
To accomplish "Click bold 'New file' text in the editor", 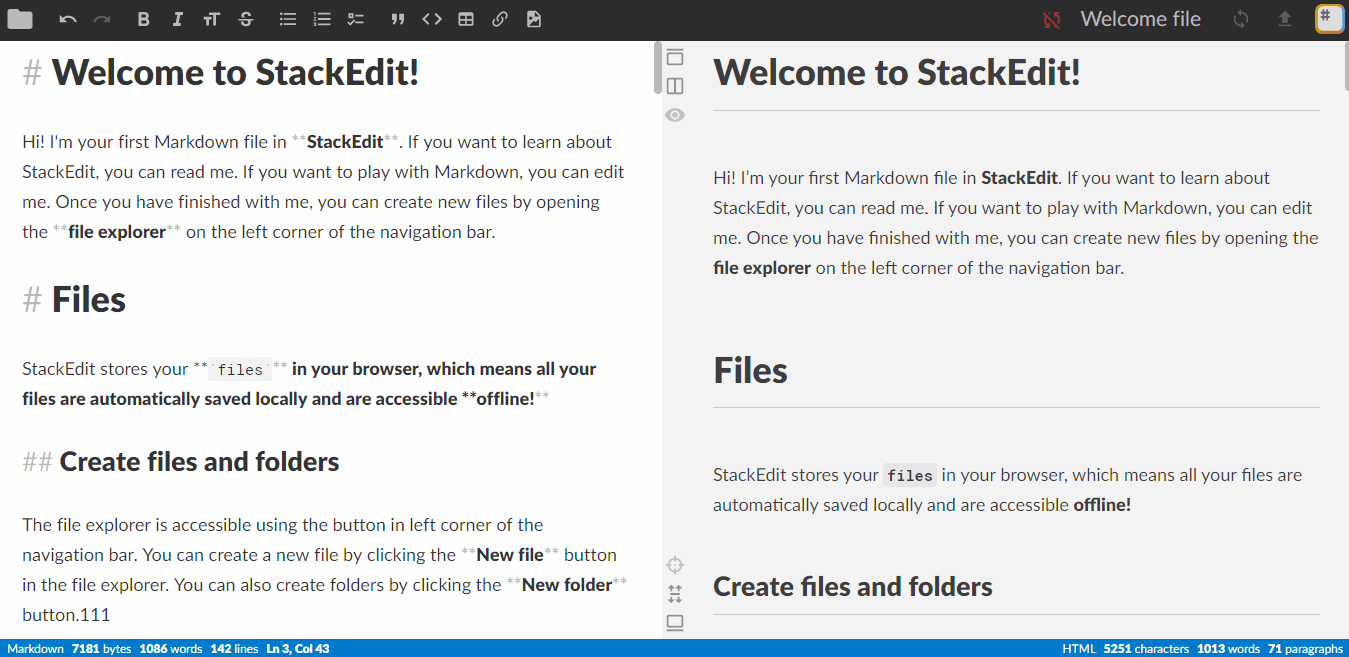I will tap(510, 554).
